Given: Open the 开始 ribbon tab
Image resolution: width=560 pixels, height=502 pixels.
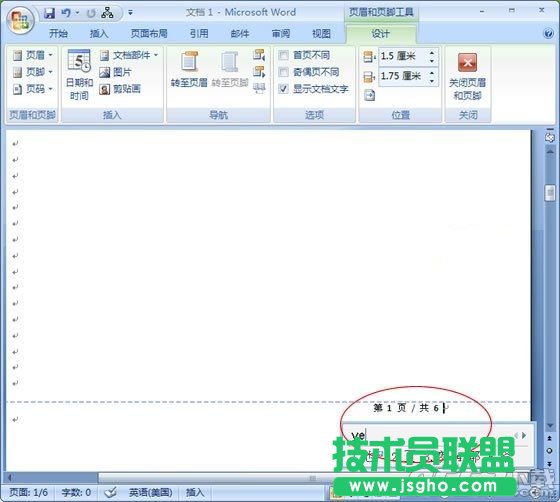Looking at the screenshot, I should coord(58,34).
